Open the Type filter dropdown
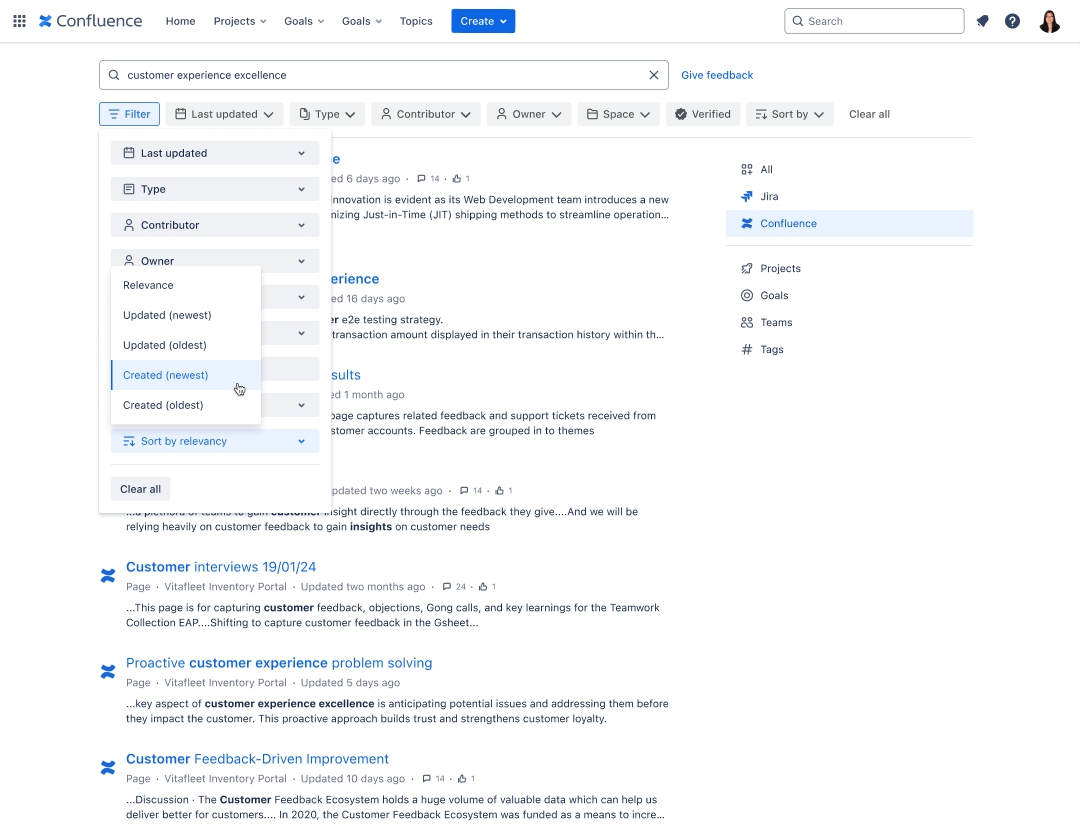 (x=326, y=113)
